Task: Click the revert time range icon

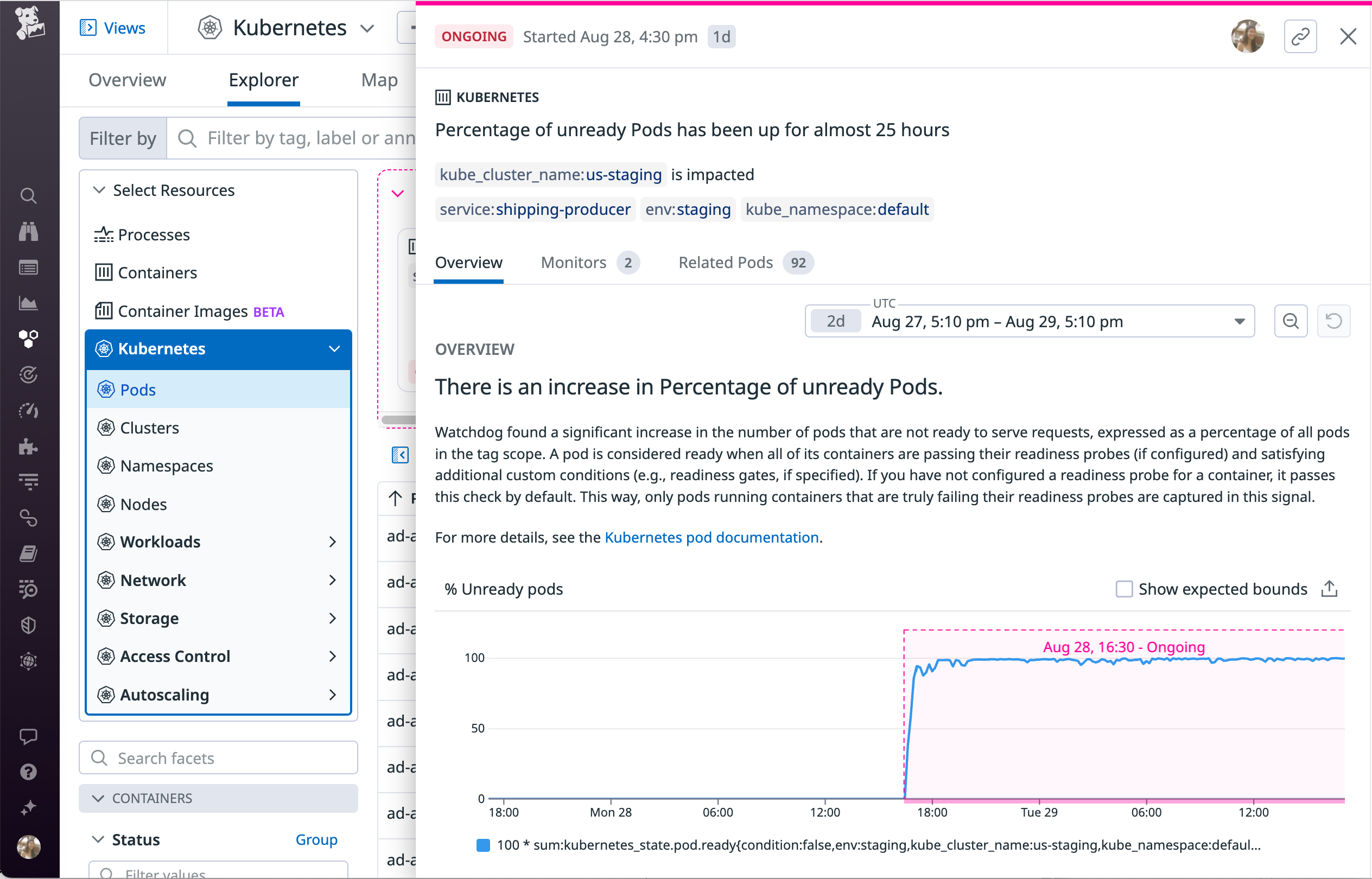Action: tap(1334, 321)
